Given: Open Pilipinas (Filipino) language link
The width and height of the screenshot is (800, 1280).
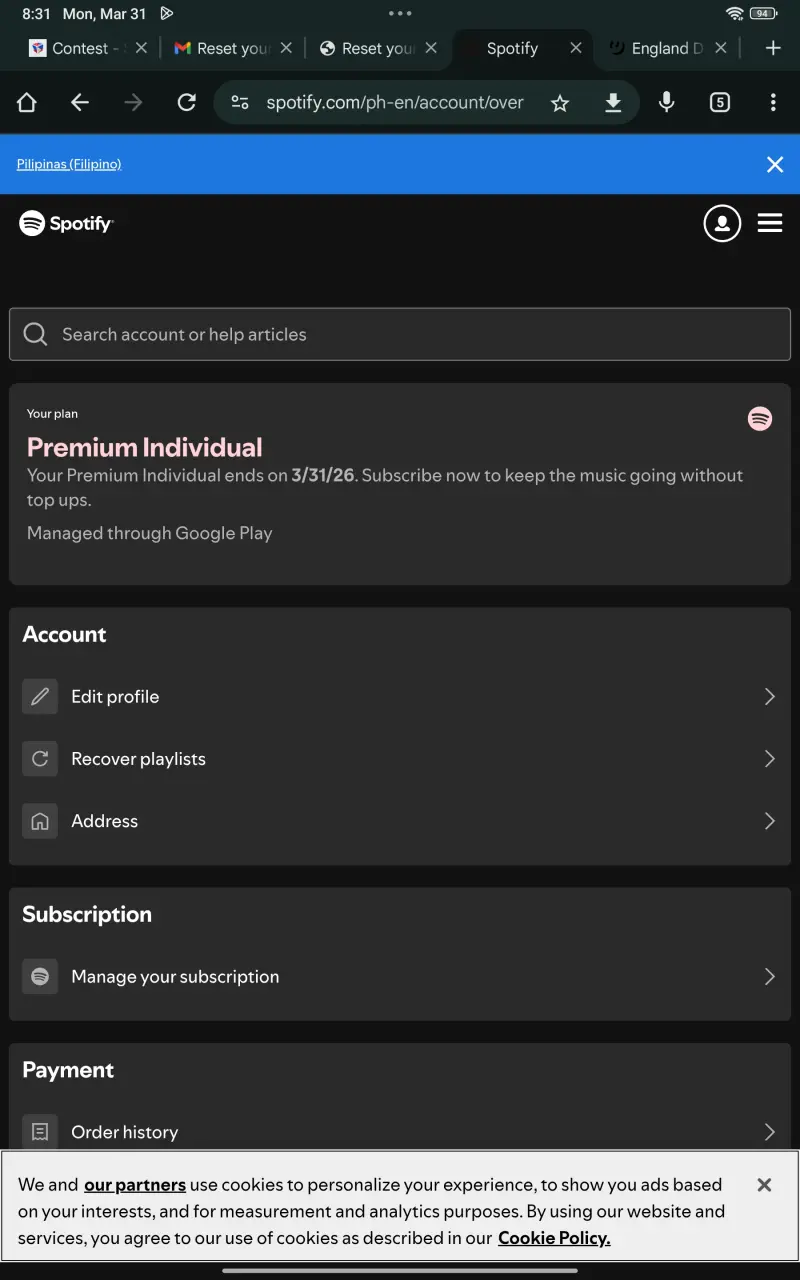Looking at the screenshot, I should [x=69, y=164].
